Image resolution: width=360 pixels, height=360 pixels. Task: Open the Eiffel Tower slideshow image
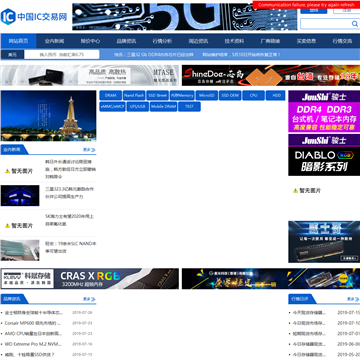tap(48, 116)
